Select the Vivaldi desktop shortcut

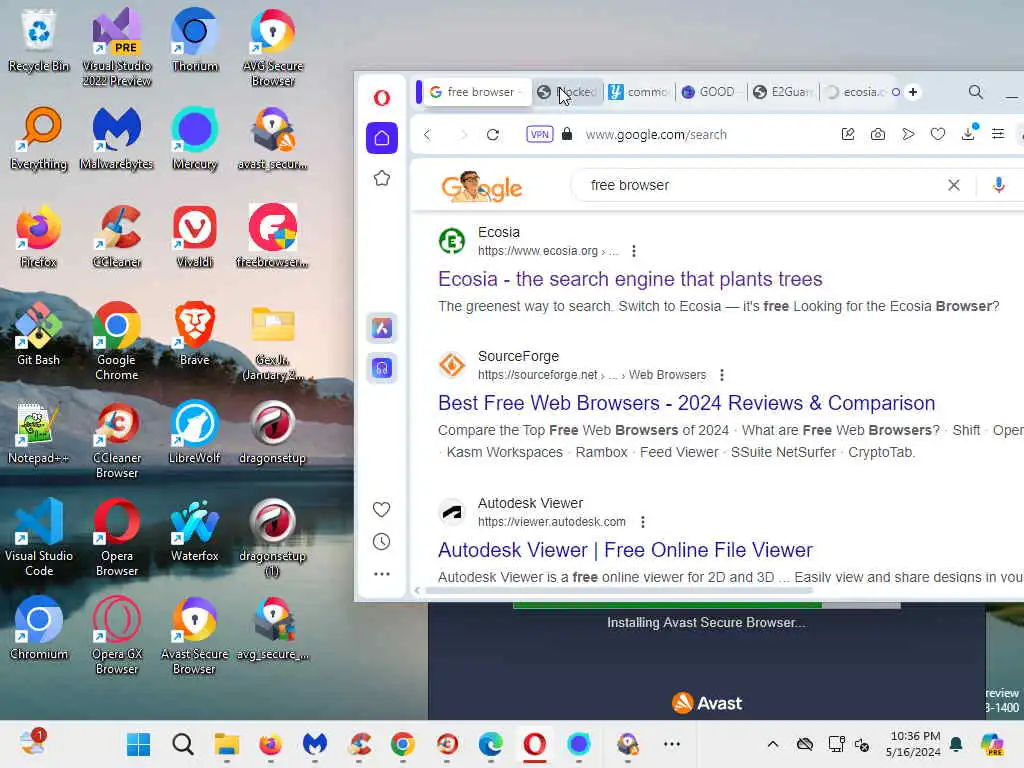pyautogui.click(x=195, y=236)
